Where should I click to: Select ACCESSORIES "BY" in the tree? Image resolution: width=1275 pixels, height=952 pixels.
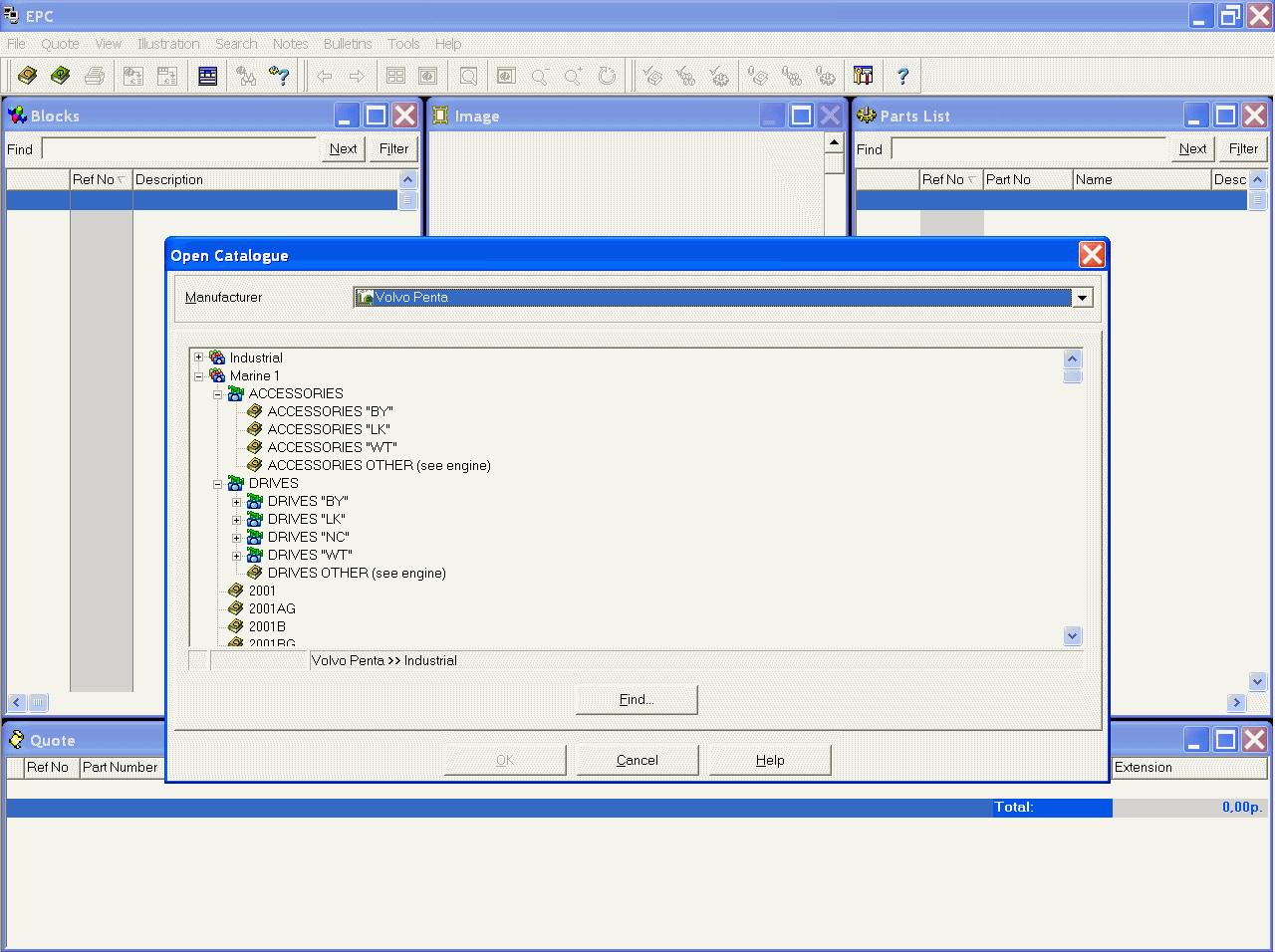coord(330,411)
